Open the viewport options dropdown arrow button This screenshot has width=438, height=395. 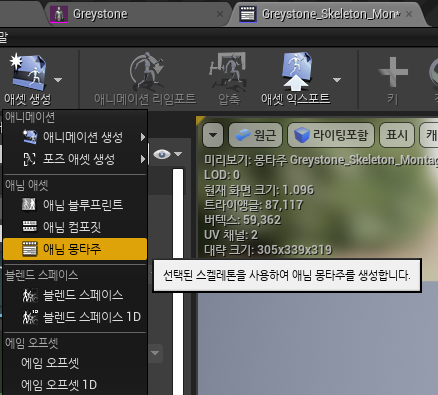click(x=213, y=135)
